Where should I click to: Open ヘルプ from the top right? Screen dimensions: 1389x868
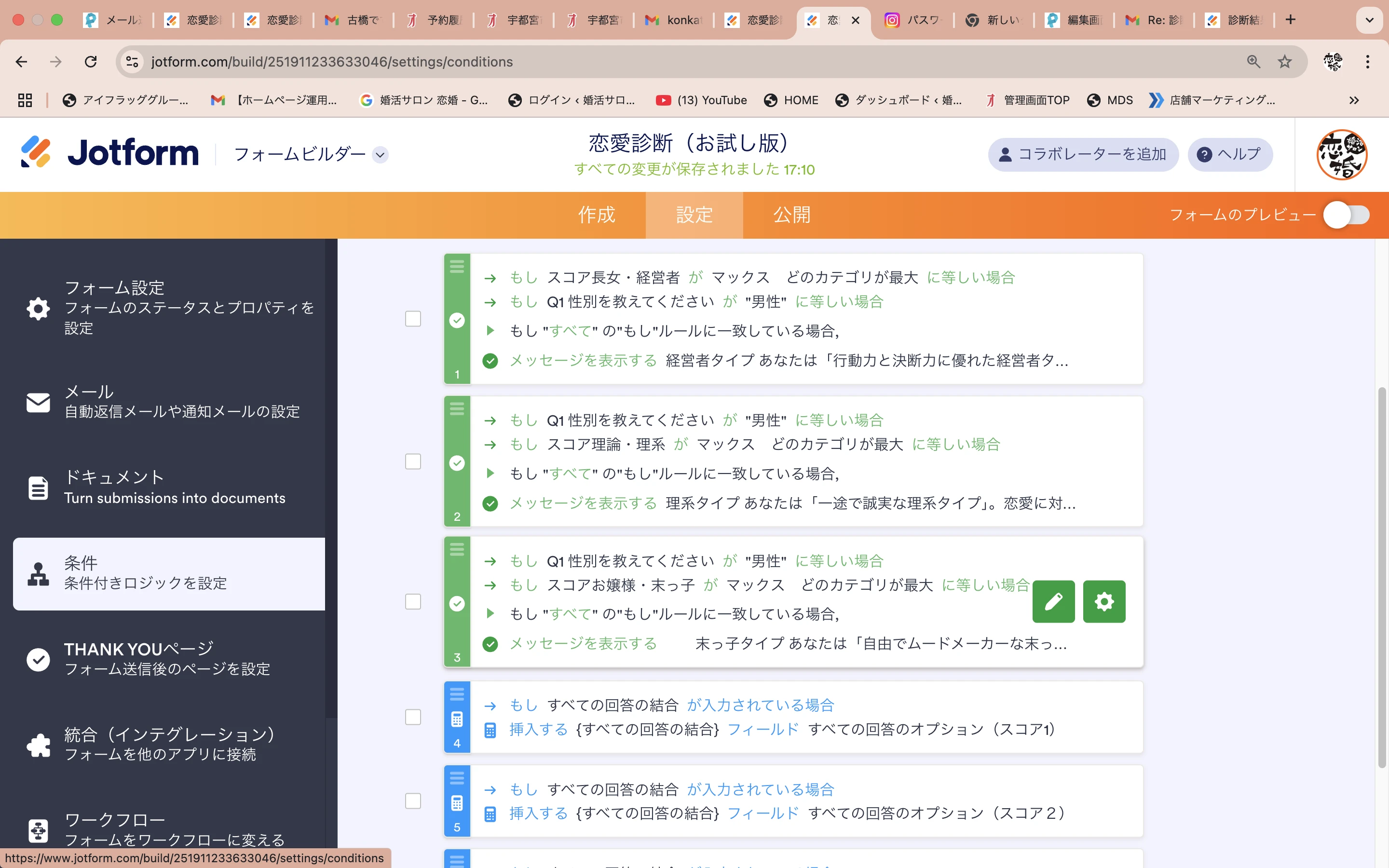[1230, 154]
